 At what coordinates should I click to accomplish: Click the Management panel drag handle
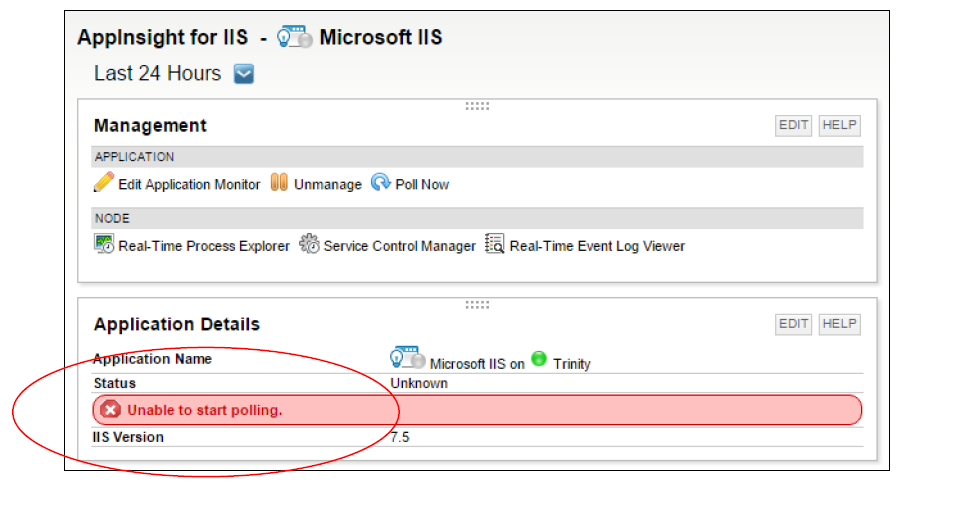pyautogui.click(x=478, y=106)
